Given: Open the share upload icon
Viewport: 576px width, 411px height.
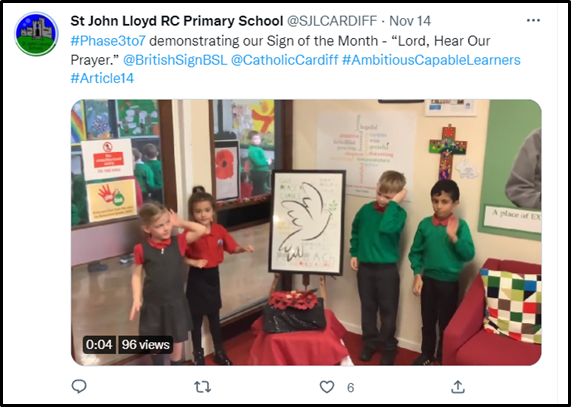Looking at the screenshot, I should click(x=458, y=387).
